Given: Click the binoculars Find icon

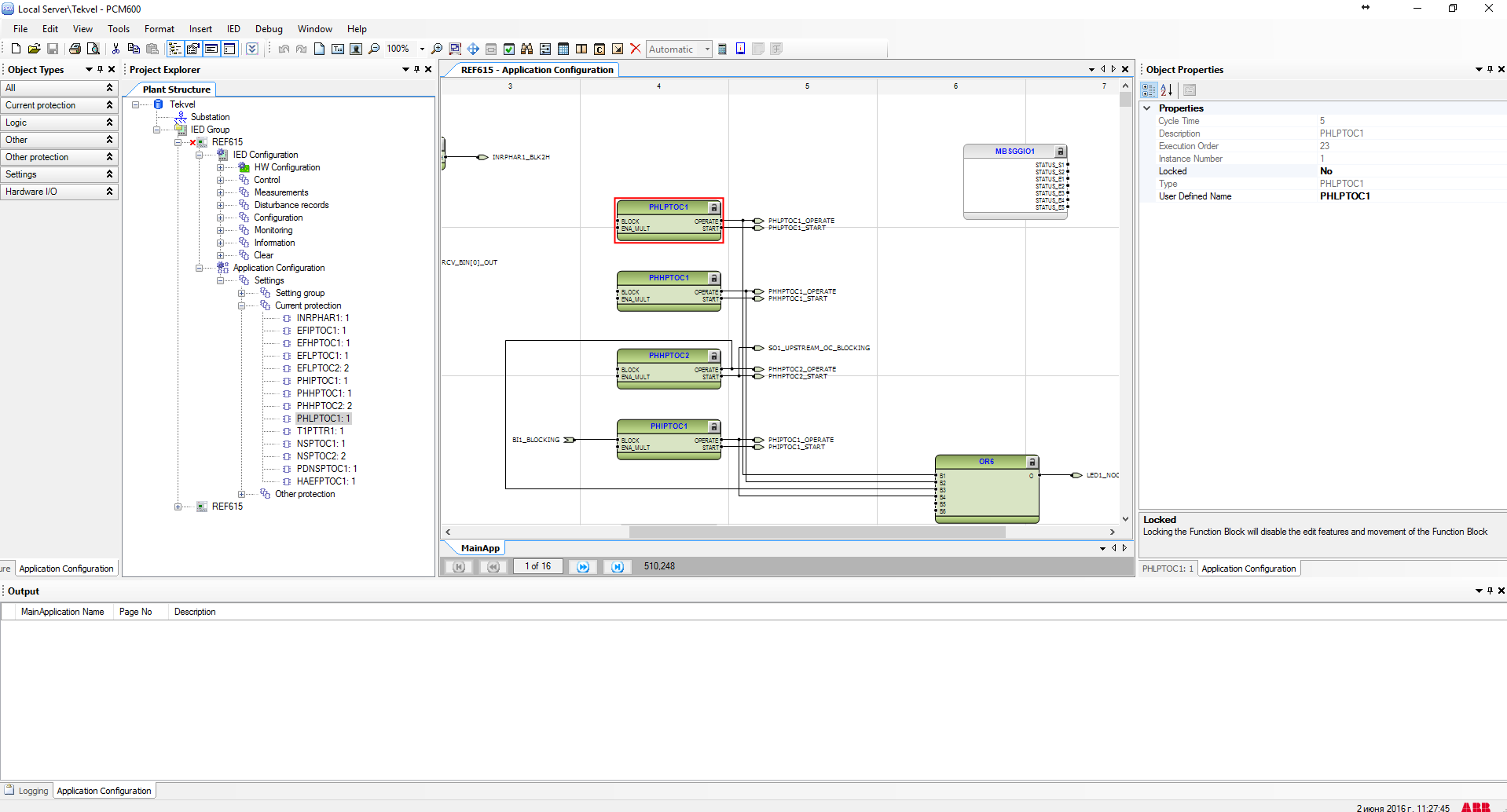Looking at the screenshot, I should tap(526, 49).
